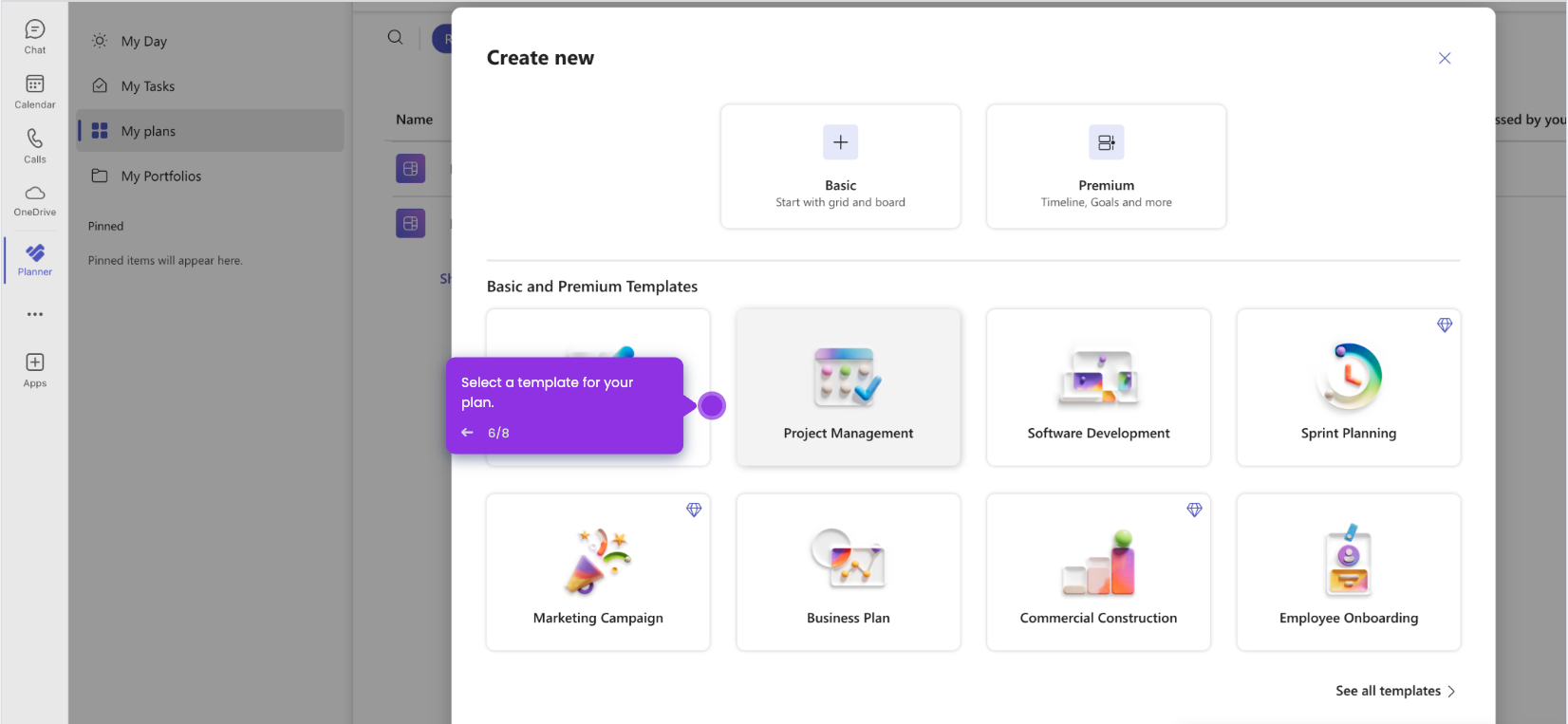Click premium diamond on Commercial Construction
The width and height of the screenshot is (1568, 724).
pos(1194,510)
